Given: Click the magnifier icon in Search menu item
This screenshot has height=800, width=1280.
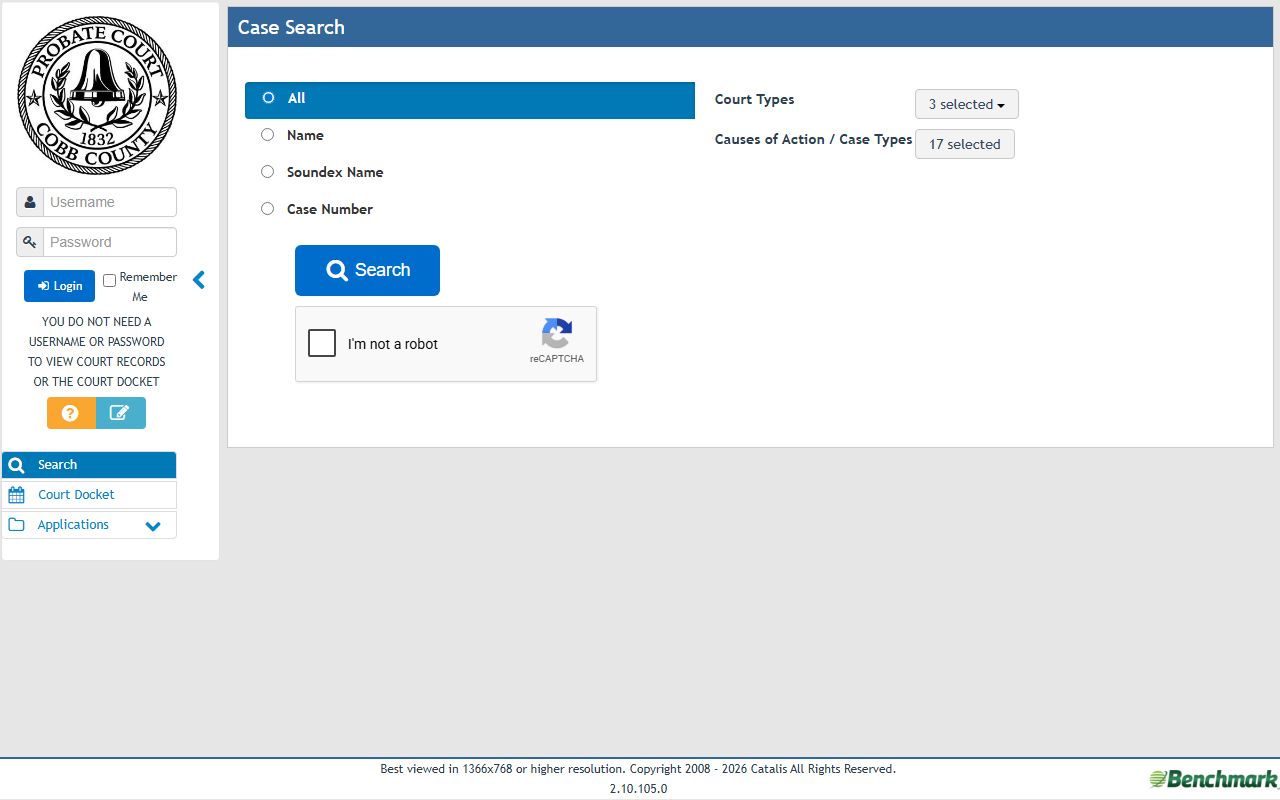Looking at the screenshot, I should pos(16,465).
